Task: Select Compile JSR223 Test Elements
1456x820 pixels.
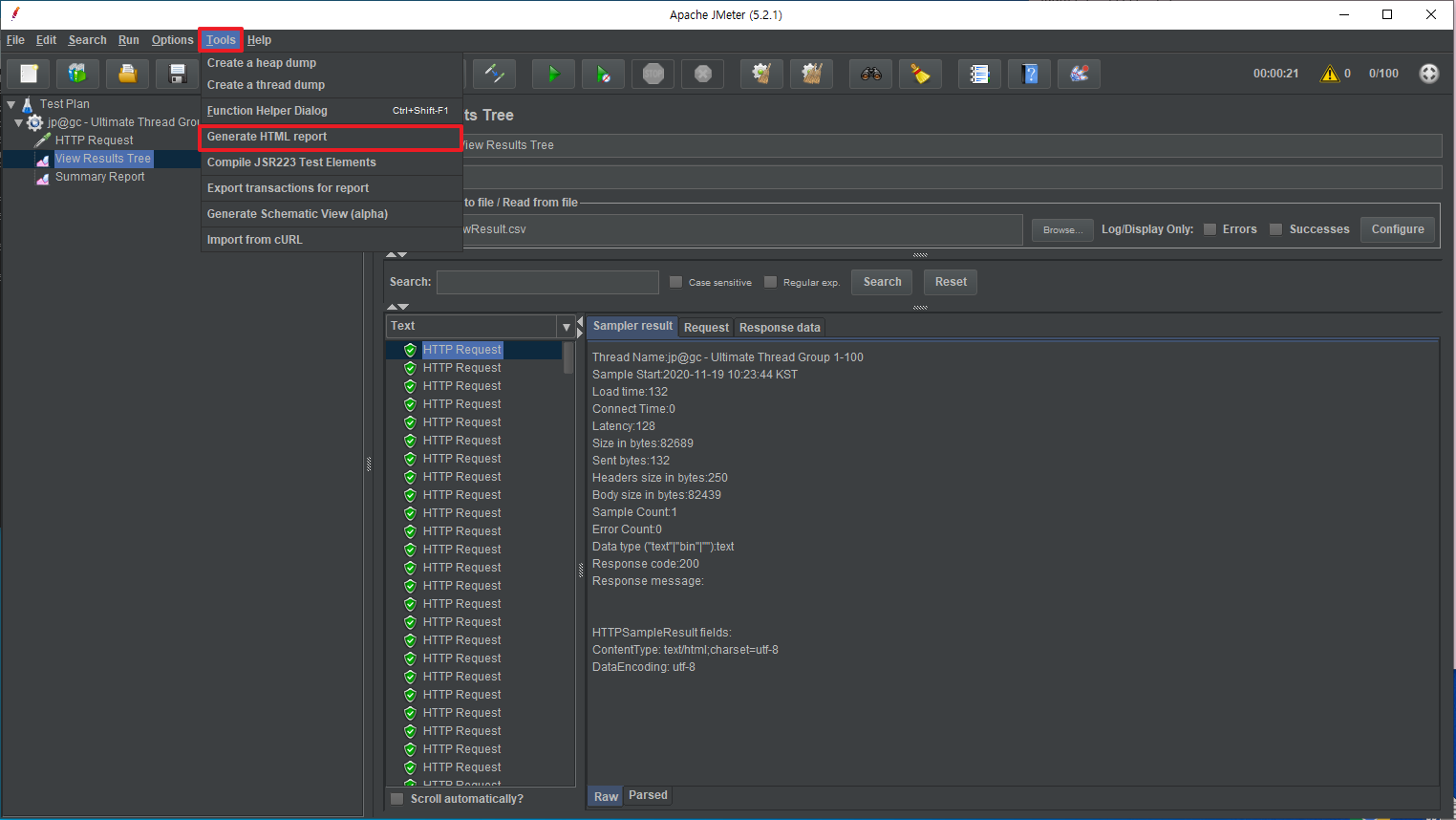Action: click(x=331, y=162)
